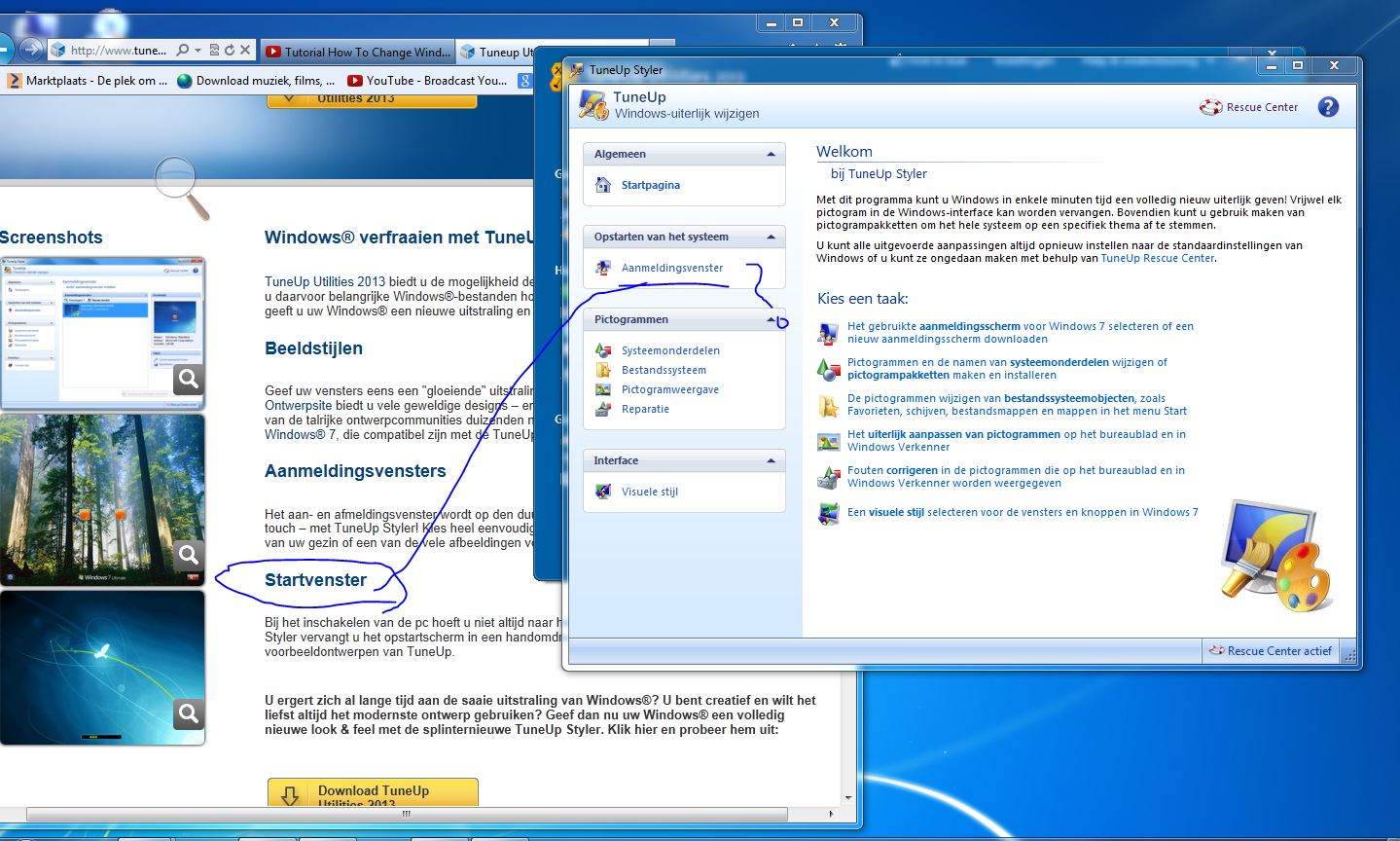Click the yellow Download TuneUp Utilities 2013 button
1400x841 pixels.
[x=373, y=791]
